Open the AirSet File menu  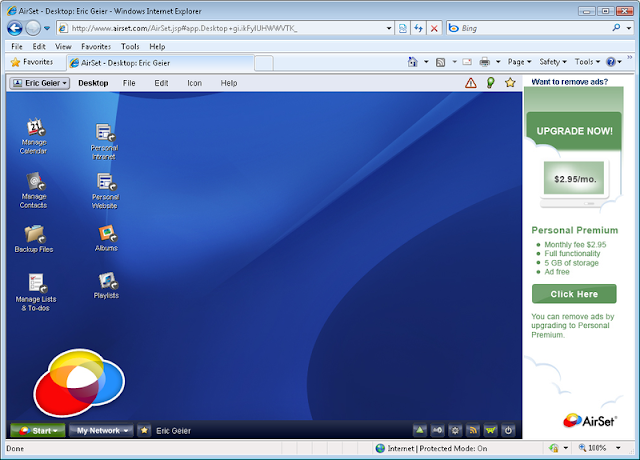click(x=129, y=83)
